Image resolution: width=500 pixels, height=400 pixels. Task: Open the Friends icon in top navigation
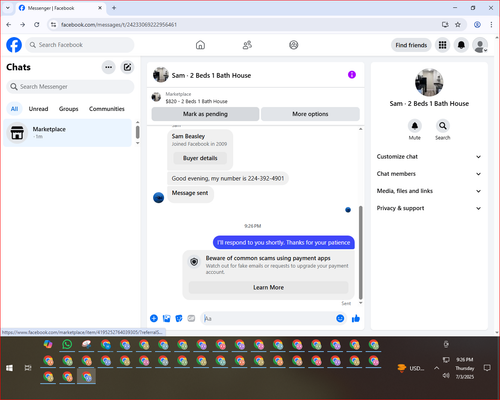click(x=247, y=45)
